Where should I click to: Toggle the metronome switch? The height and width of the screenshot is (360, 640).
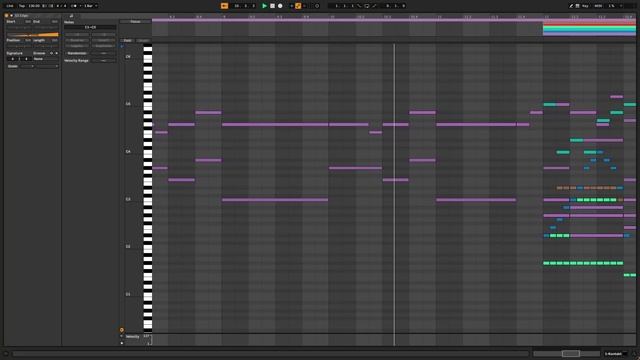click(74, 6)
